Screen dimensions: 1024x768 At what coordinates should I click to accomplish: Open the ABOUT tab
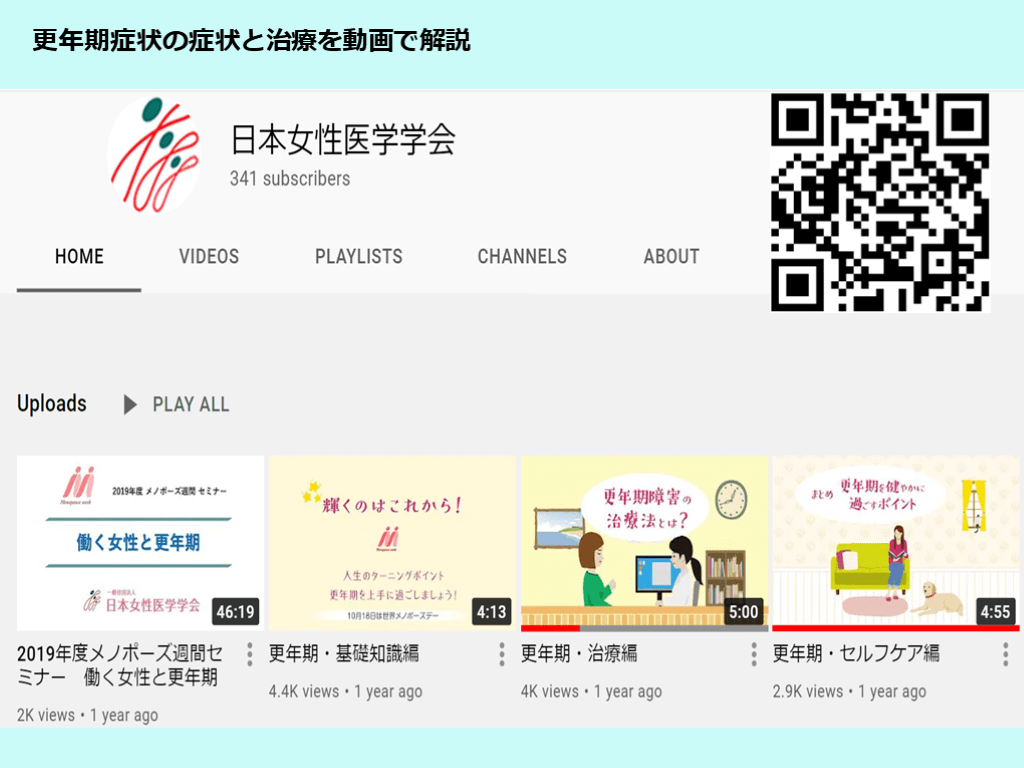pos(671,257)
